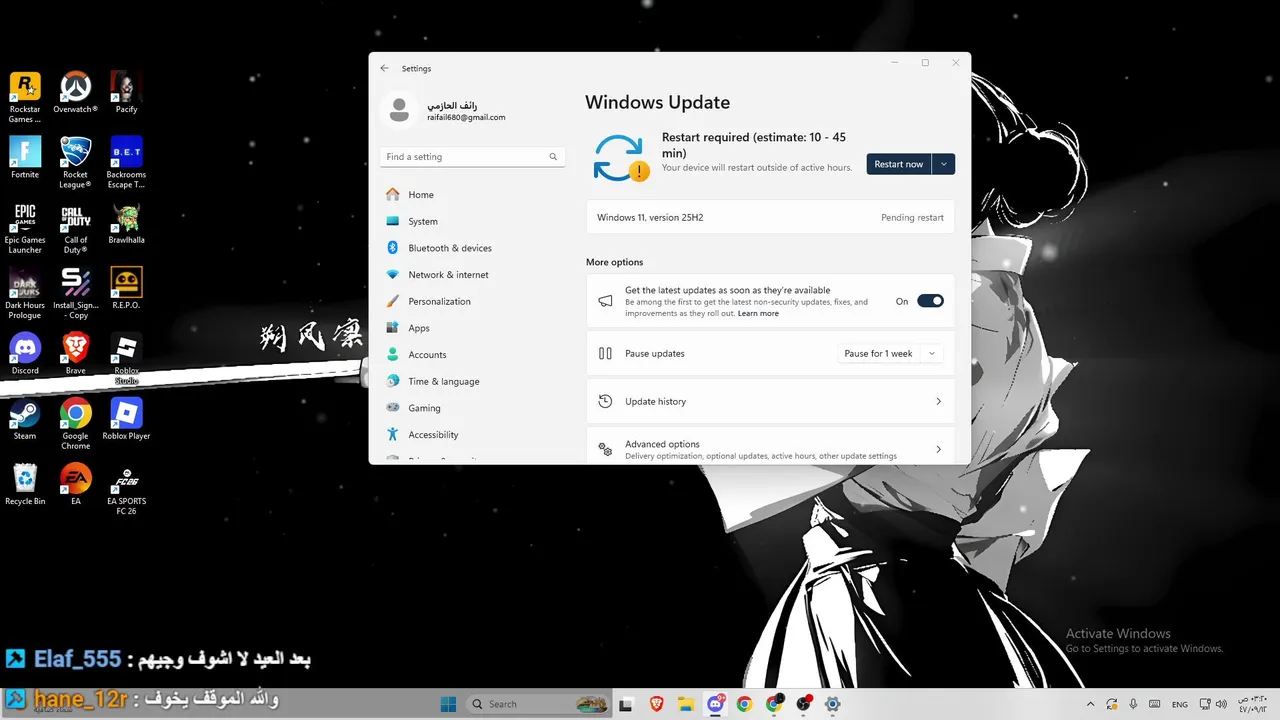Follow the Learn more link
This screenshot has width=1280, height=720.
pos(758,313)
